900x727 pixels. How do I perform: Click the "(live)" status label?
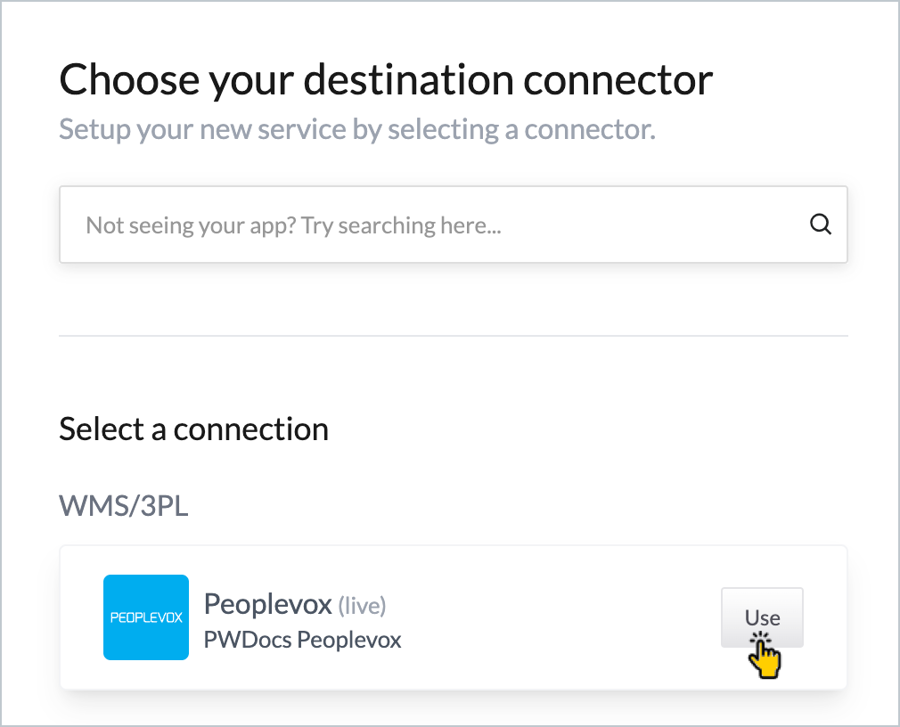point(362,605)
